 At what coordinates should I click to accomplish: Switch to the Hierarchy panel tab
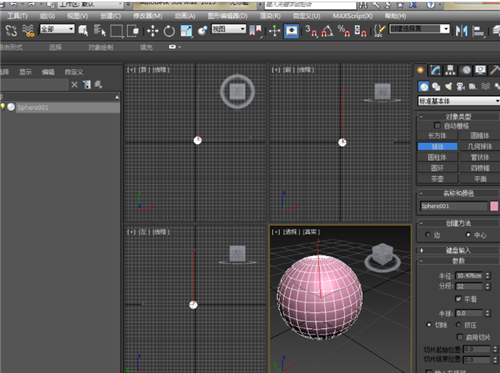coord(450,70)
